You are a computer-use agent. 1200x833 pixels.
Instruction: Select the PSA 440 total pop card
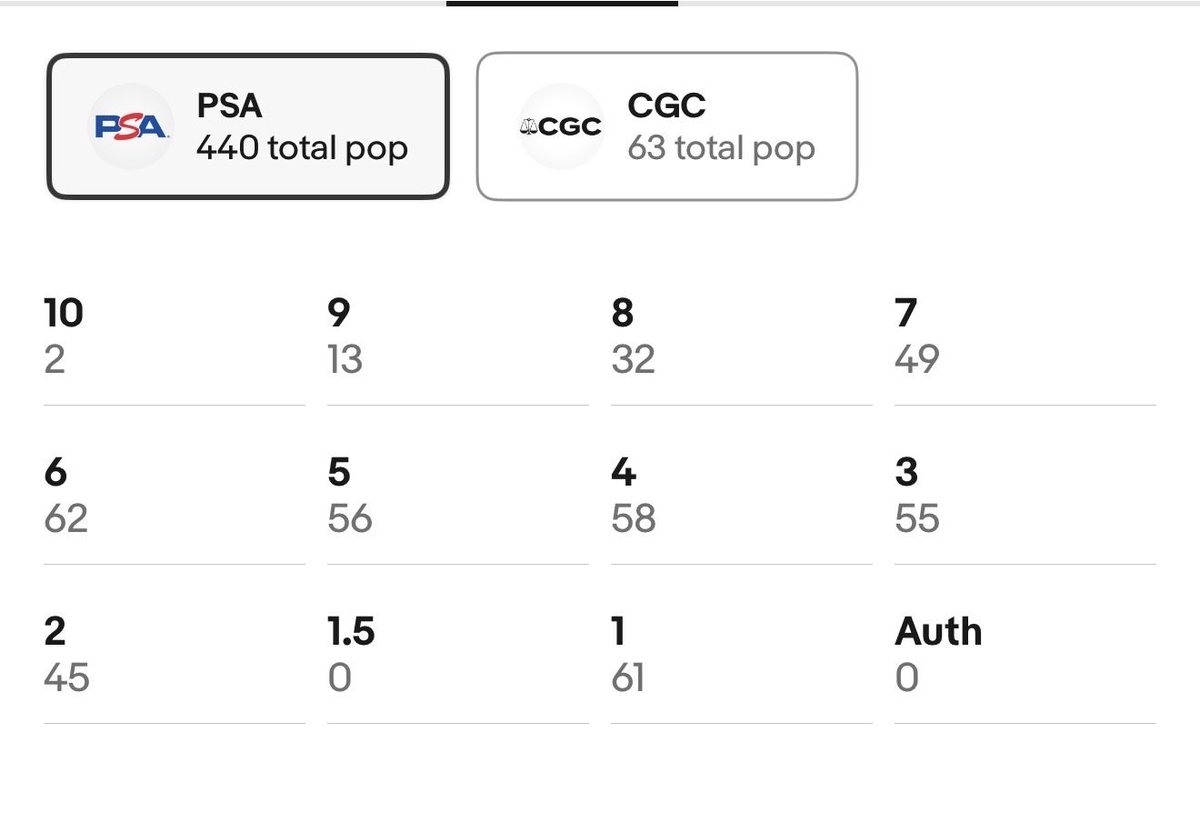tap(248, 127)
